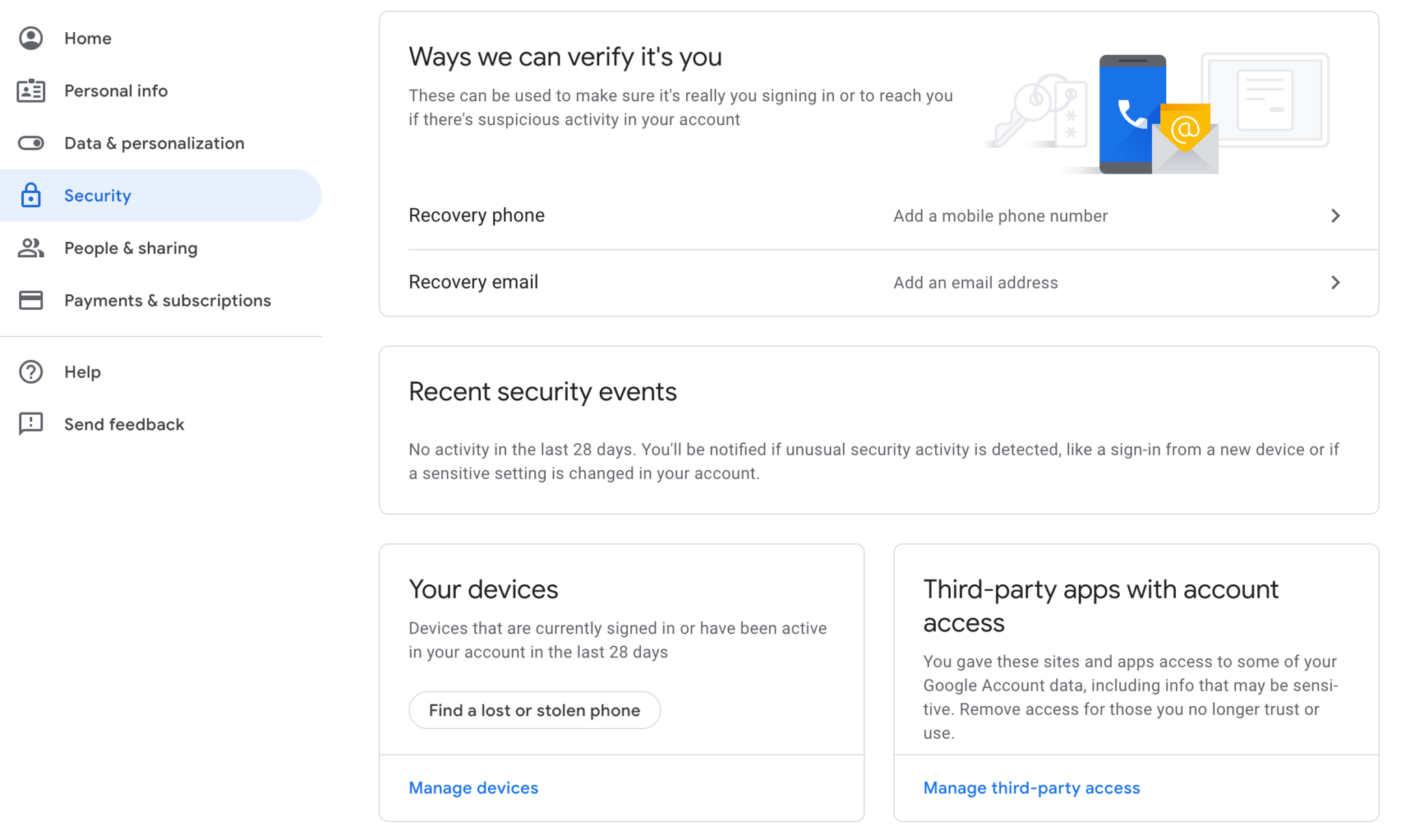Switch to Data & personalization section
This screenshot has width=1401, height=840.
[154, 143]
